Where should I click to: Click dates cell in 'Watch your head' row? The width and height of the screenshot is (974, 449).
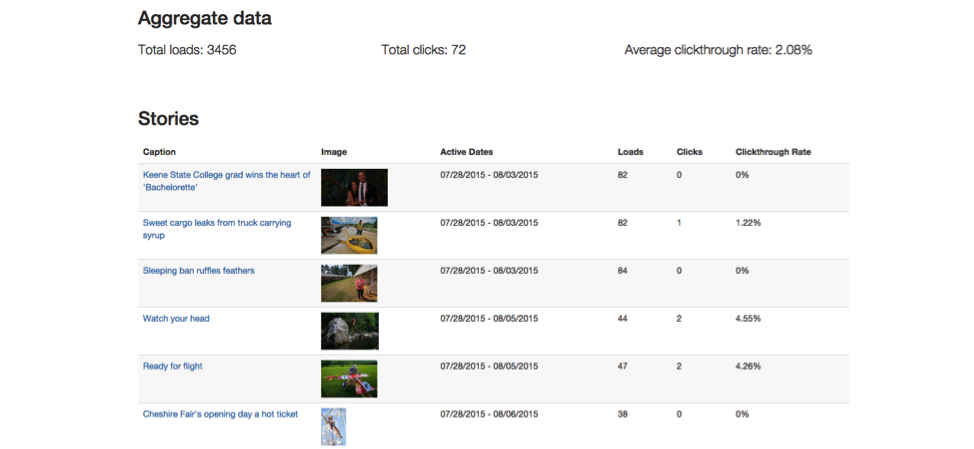(x=489, y=319)
